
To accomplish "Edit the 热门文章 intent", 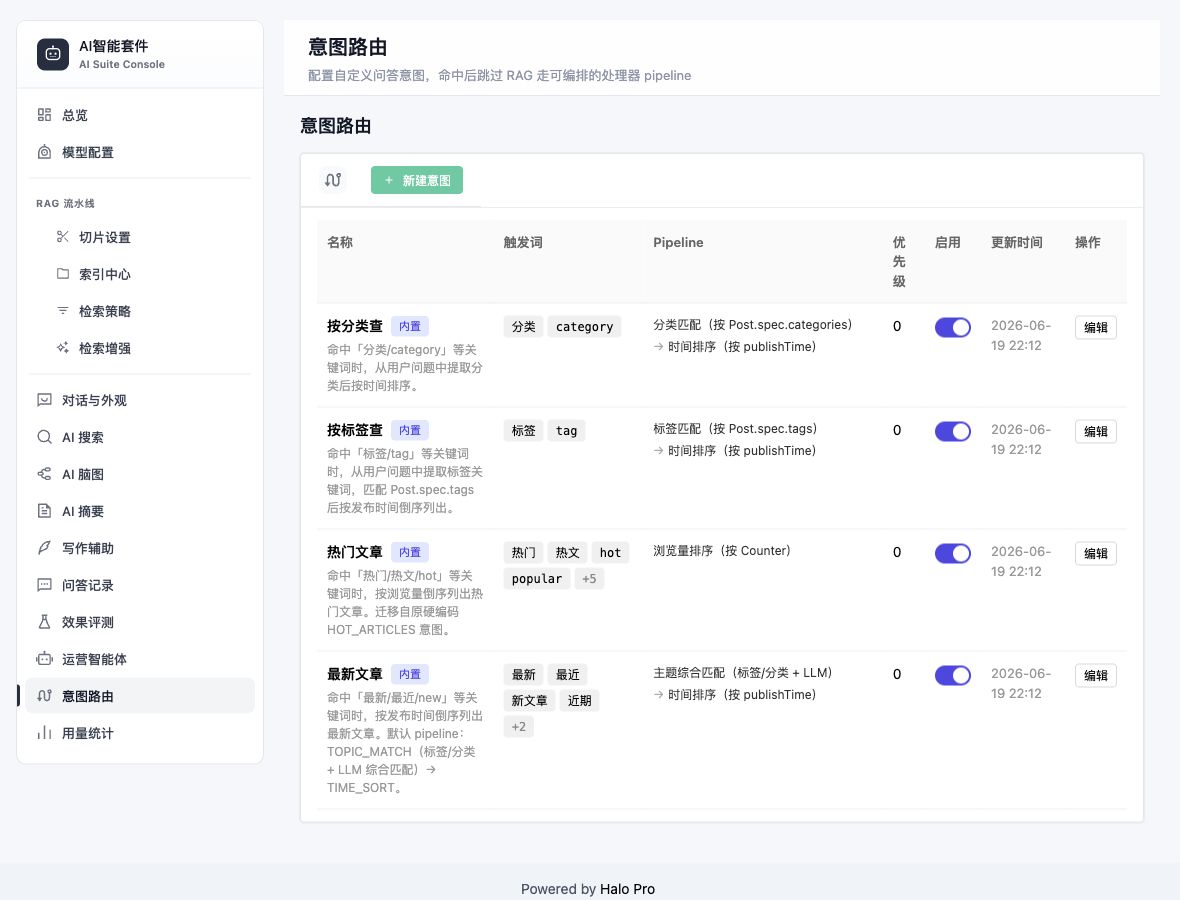I will point(1096,553).
